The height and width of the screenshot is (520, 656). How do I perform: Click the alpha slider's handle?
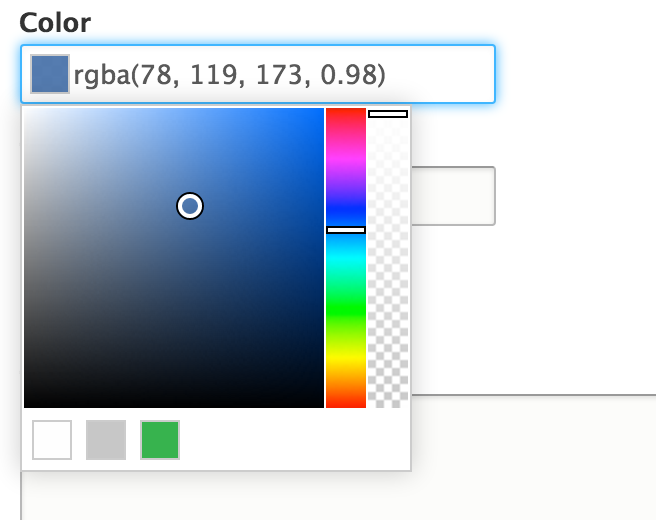[x=388, y=114]
